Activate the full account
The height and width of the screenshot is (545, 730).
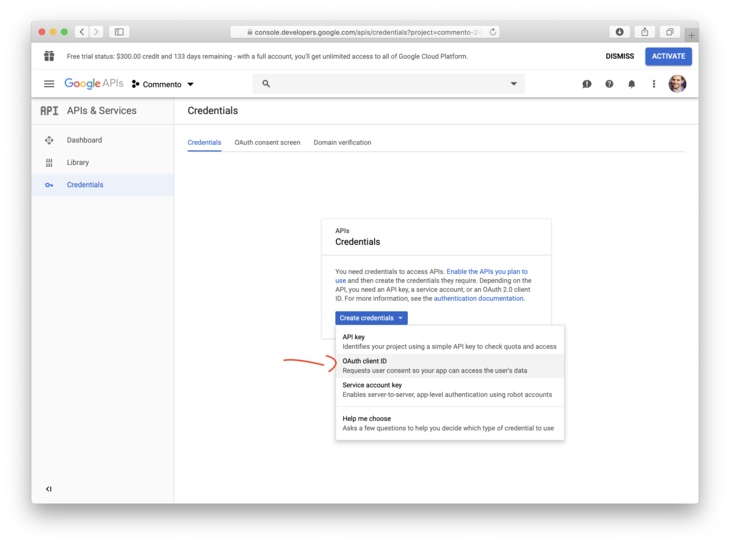click(669, 56)
